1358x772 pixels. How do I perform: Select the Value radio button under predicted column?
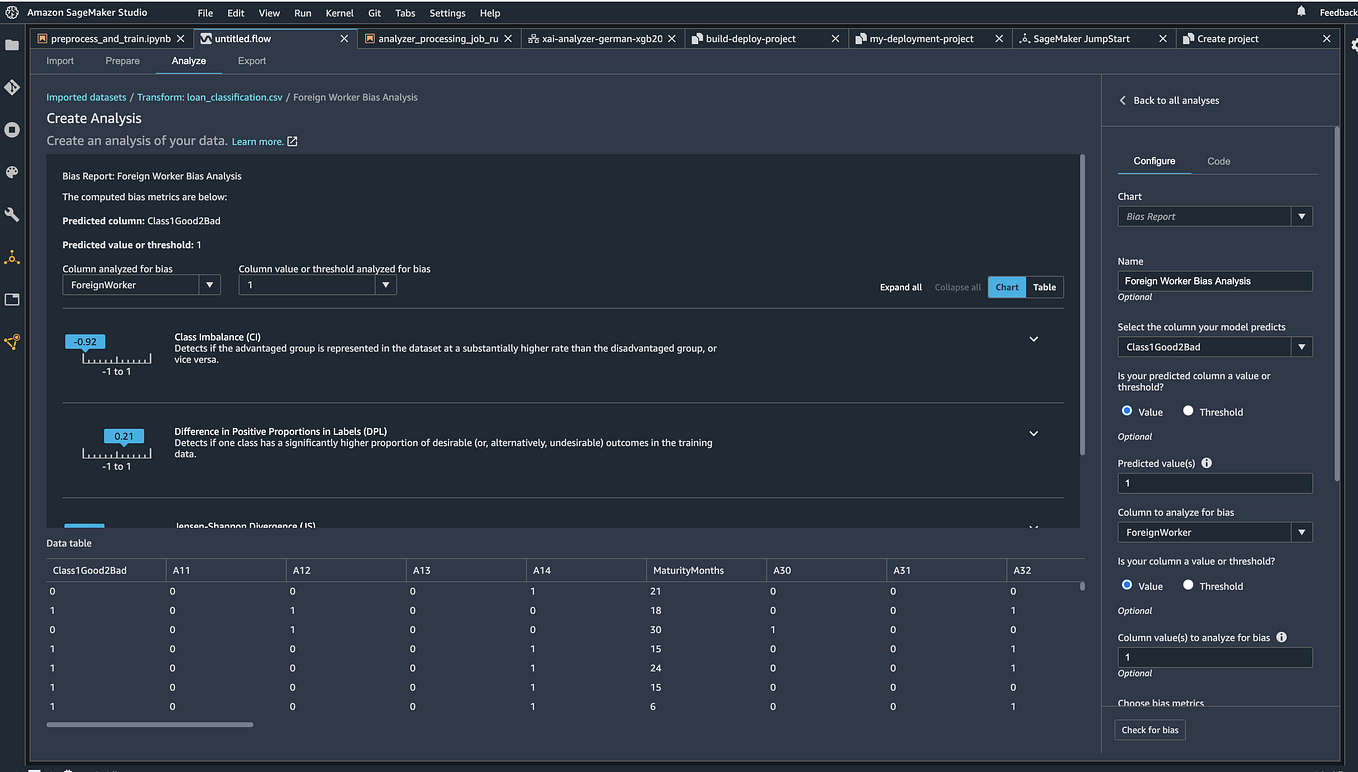click(x=1125, y=411)
